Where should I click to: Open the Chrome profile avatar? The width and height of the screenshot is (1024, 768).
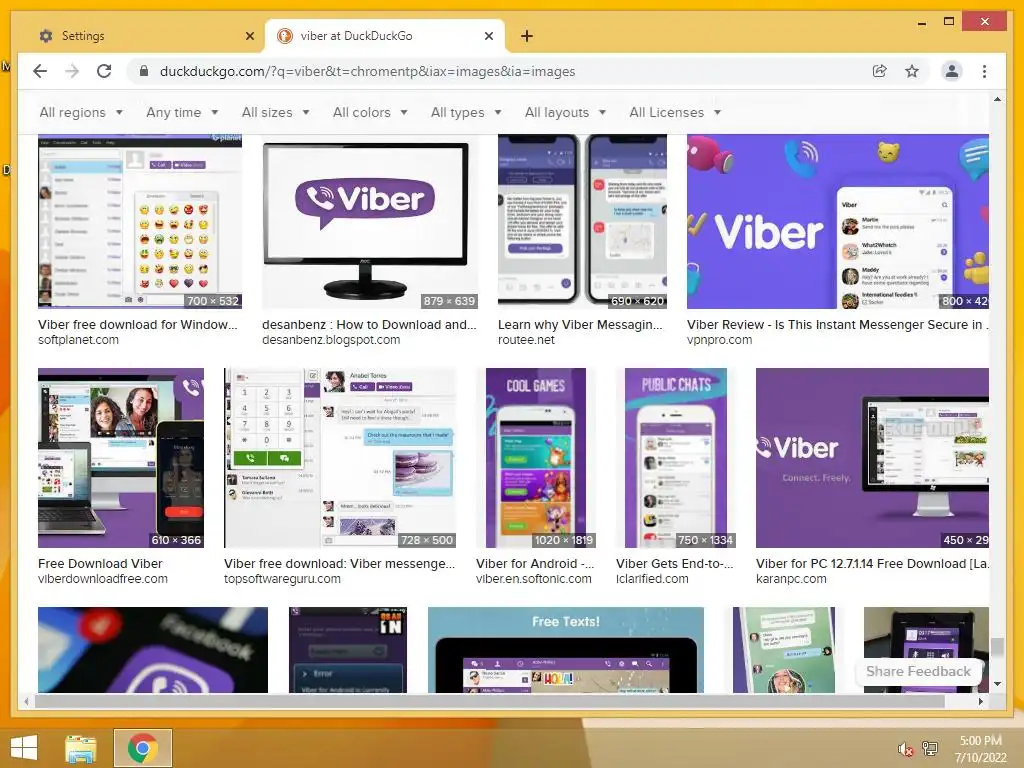952,71
